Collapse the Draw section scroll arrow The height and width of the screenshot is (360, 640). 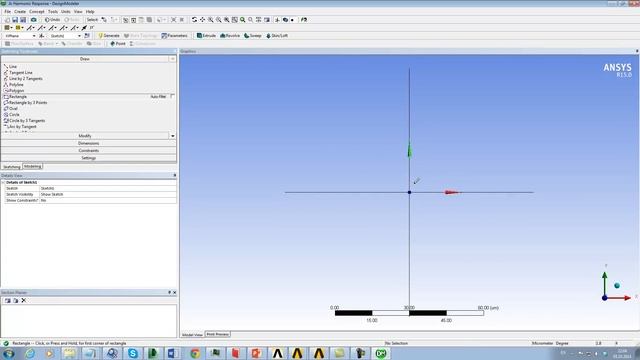[x=173, y=59]
